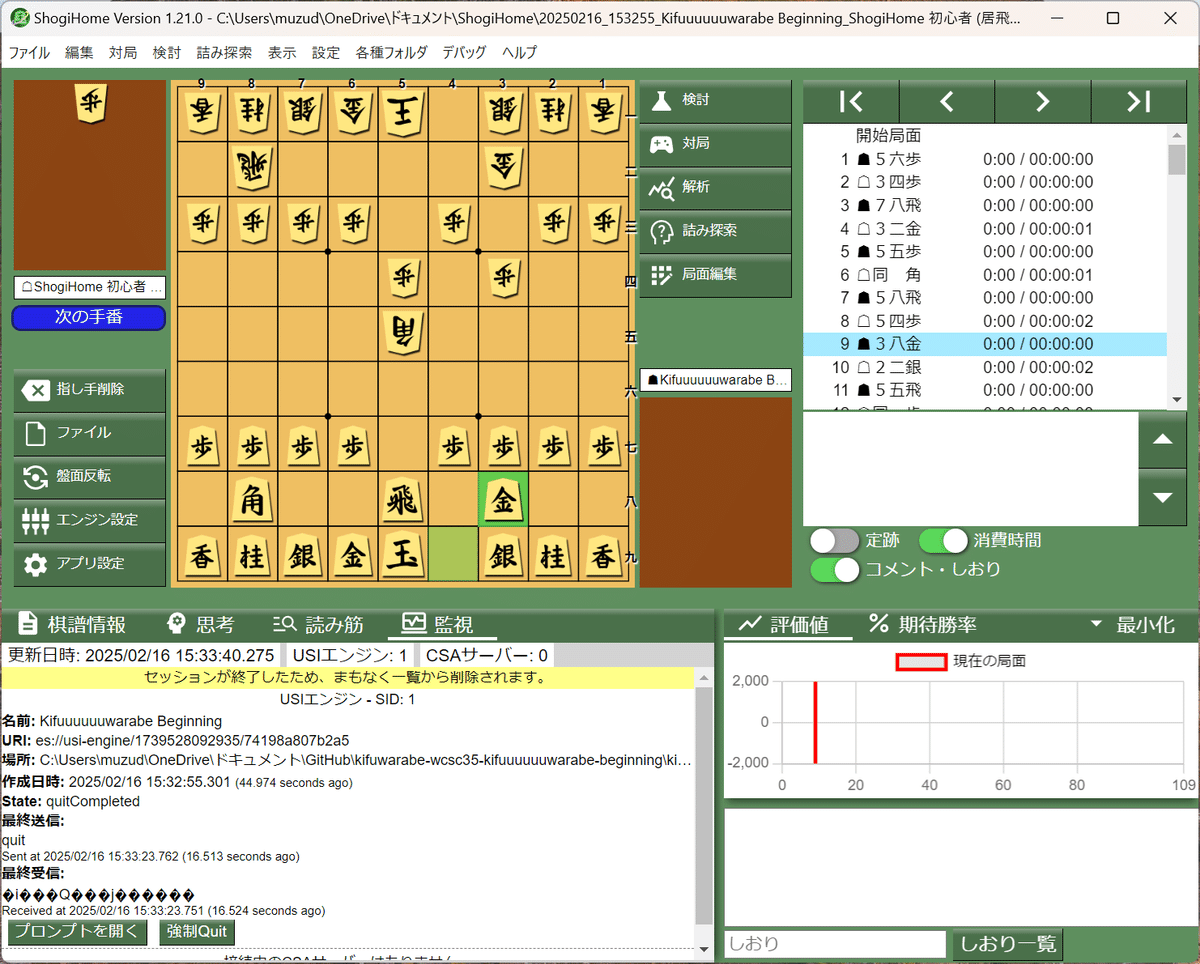Image resolution: width=1200 pixels, height=964 pixels.
Task: Select move 2 ☖３四歩
Action: pos(986,182)
